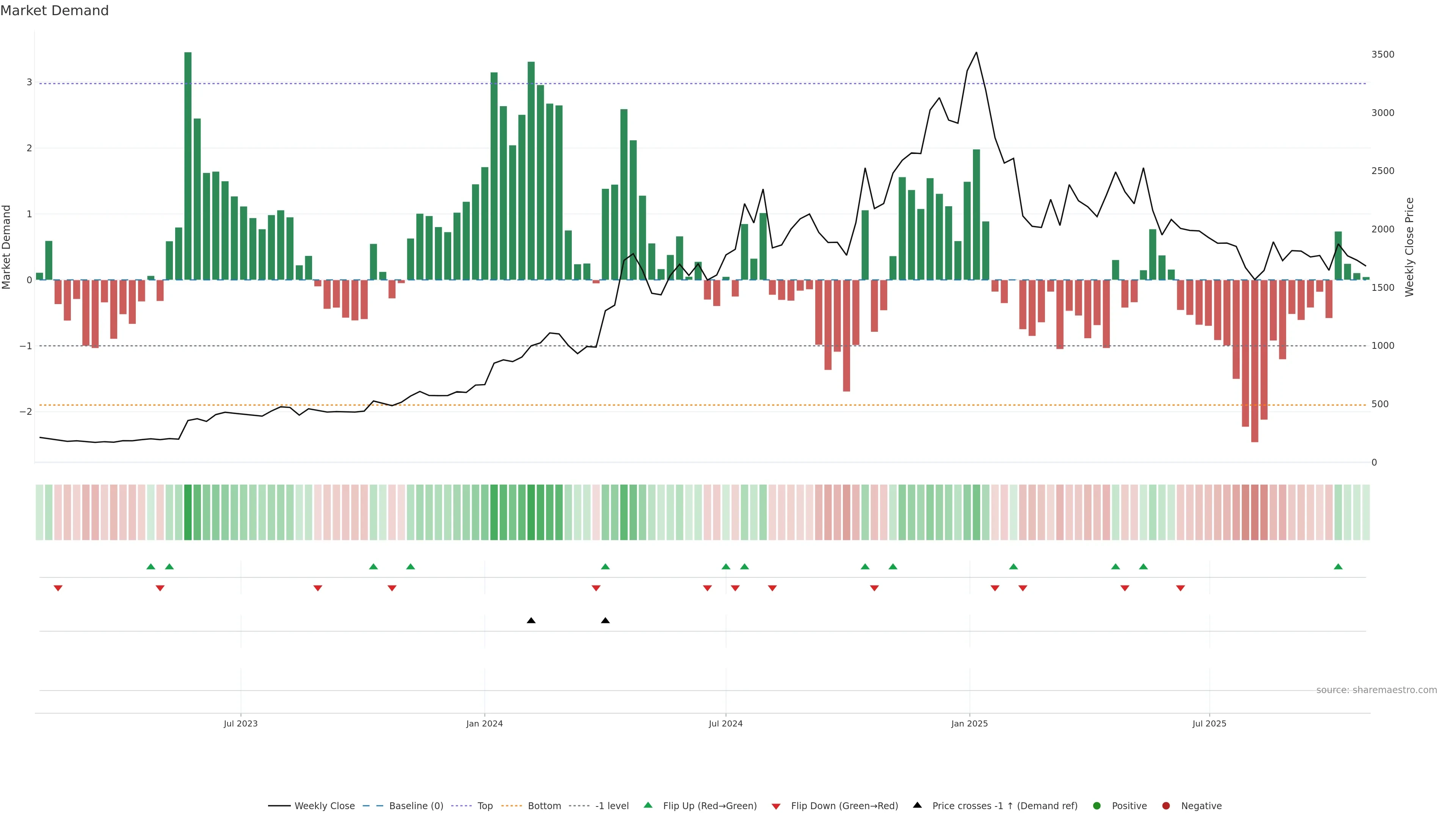The image size is (1456, 819).
Task: Click the Weekly Close Price axis title
Action: [1409, 247]
